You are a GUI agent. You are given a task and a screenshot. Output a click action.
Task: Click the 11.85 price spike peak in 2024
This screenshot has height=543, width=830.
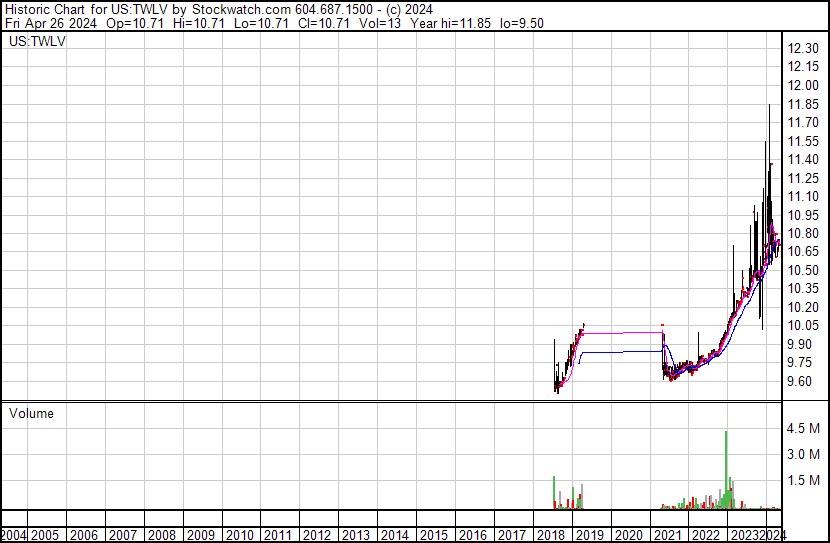coord(769,105)
